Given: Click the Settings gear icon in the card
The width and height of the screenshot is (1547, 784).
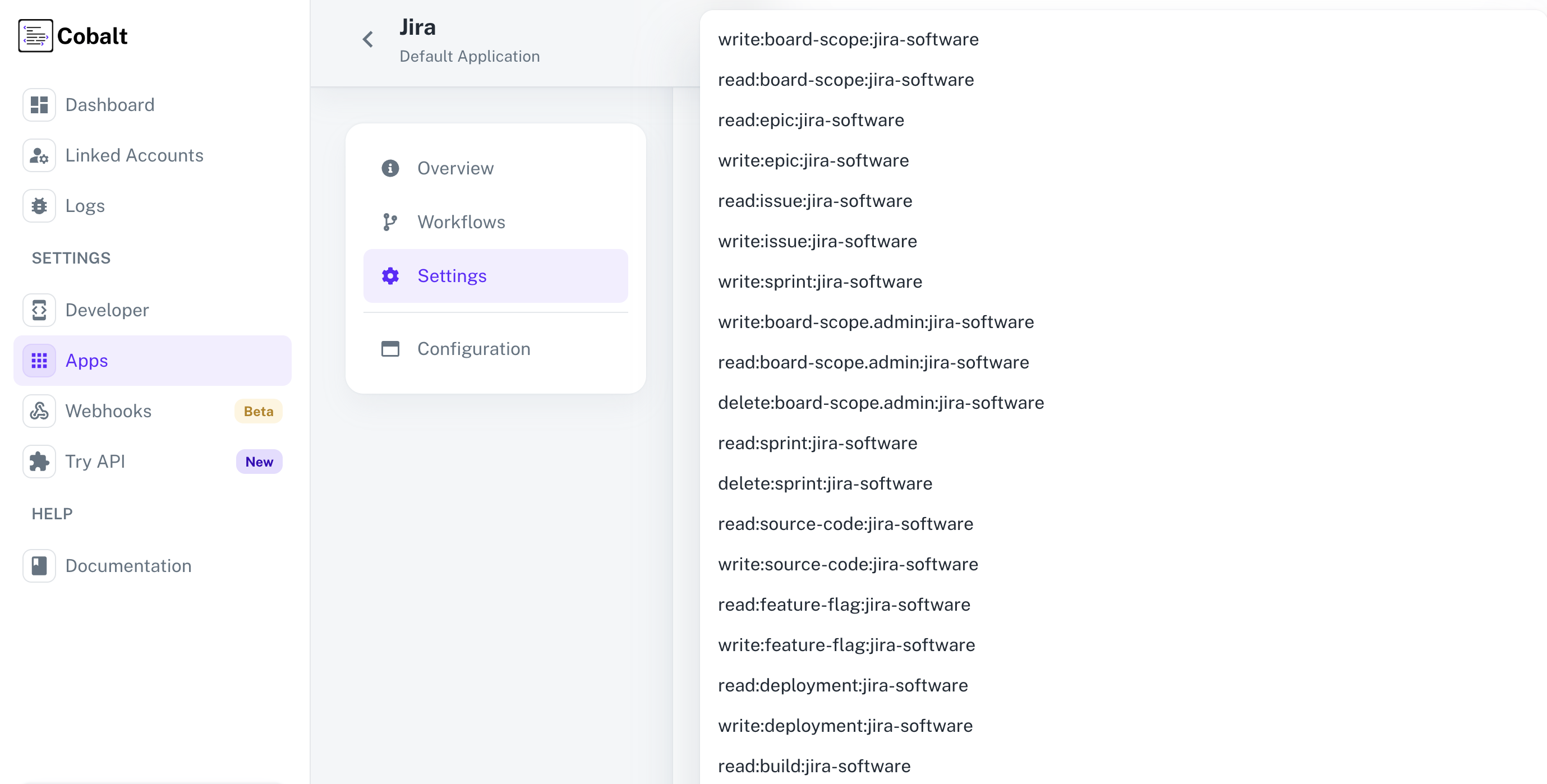Looking at the screenshot, I should 390,275.
